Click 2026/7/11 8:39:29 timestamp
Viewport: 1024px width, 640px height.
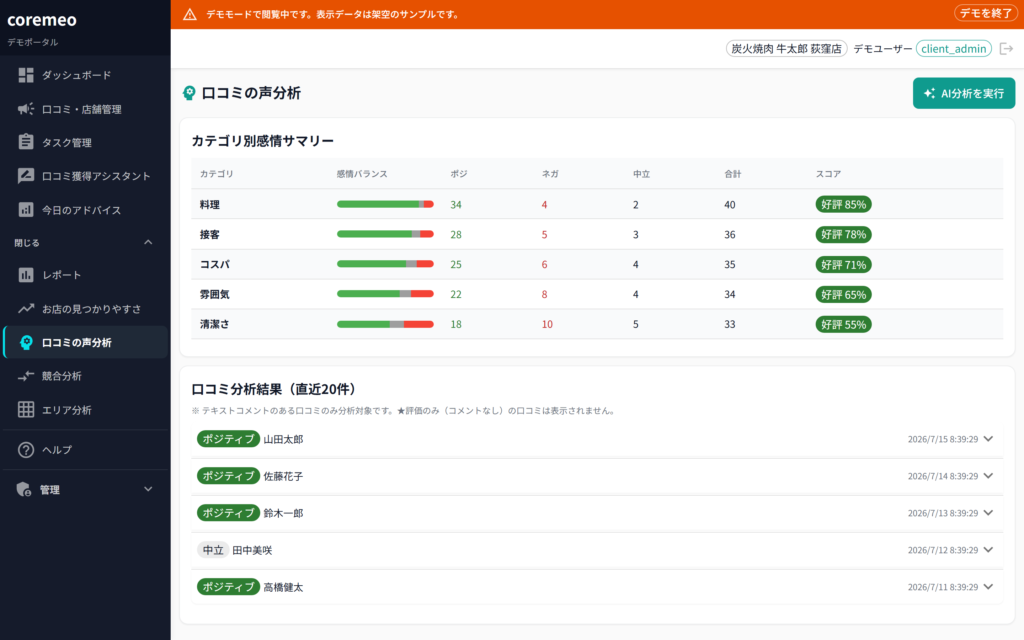(x=942, y=586)
